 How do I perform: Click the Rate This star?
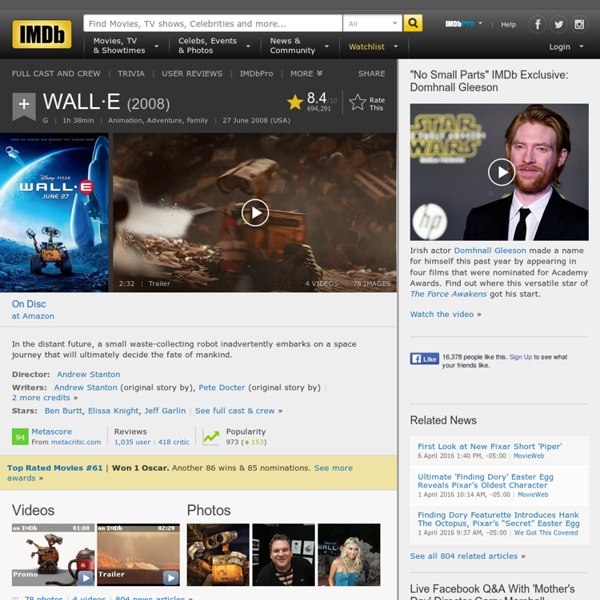point(357,103)
